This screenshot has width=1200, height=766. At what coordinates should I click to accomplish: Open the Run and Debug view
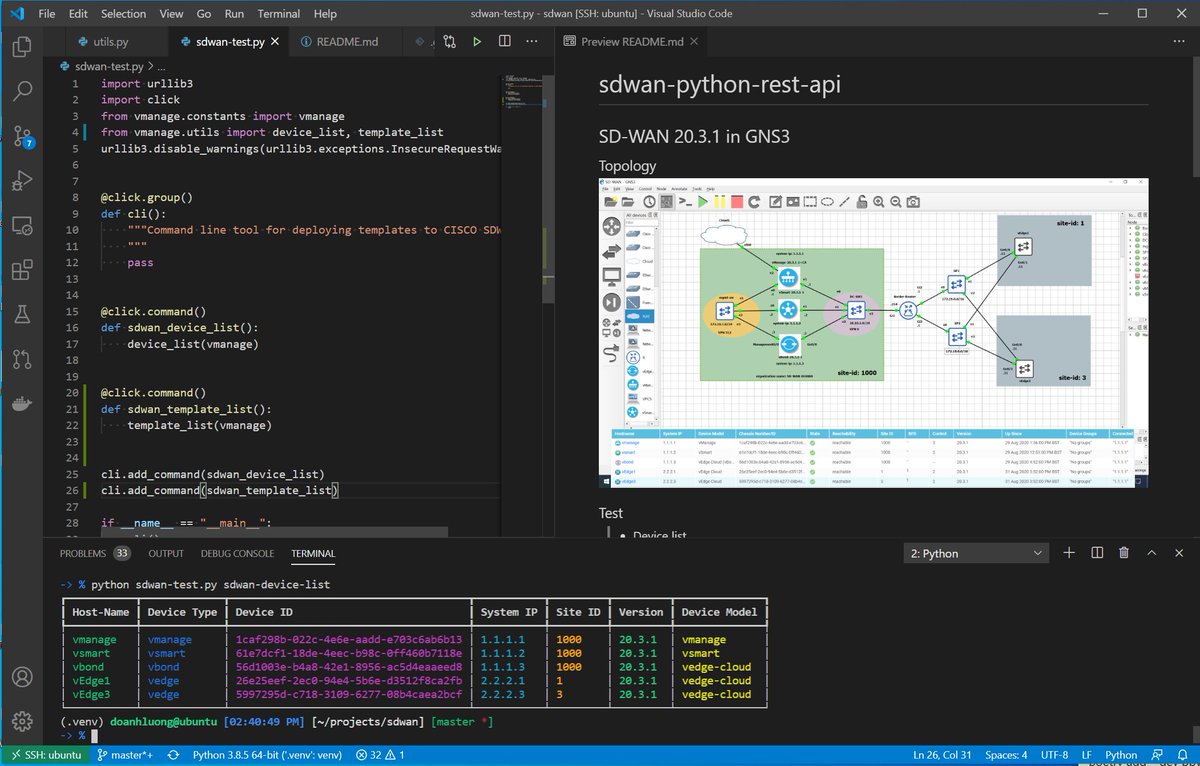22,182
